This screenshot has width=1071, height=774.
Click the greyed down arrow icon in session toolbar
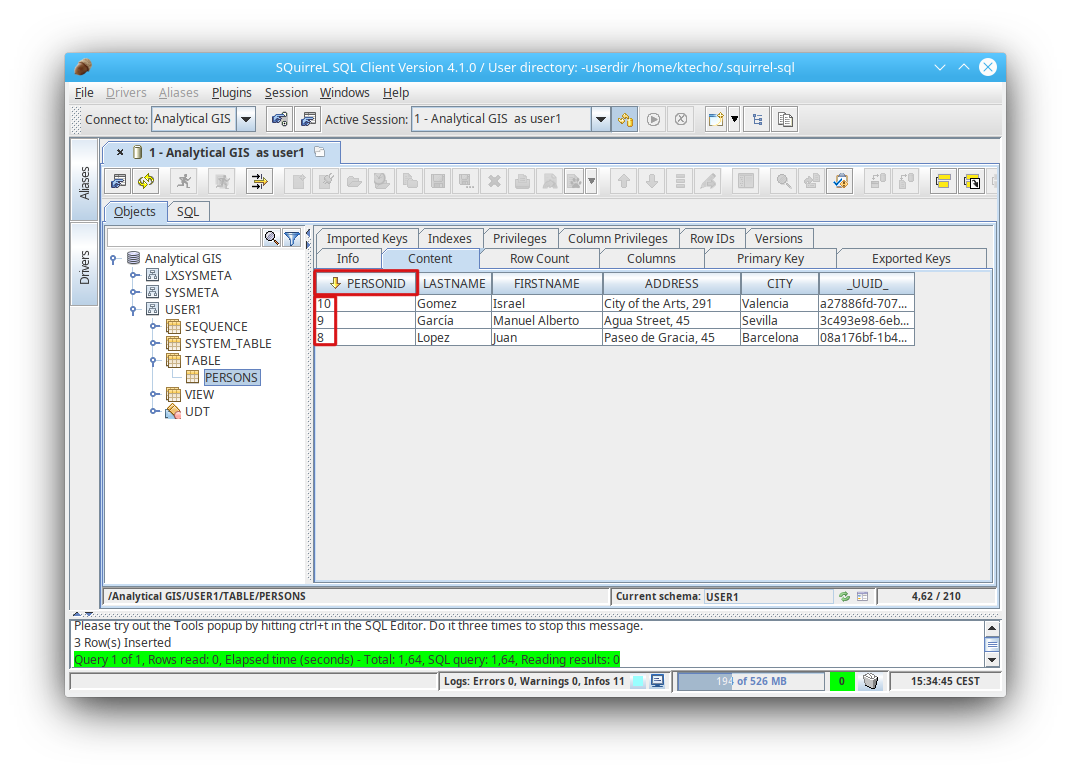tap(652, 181)
